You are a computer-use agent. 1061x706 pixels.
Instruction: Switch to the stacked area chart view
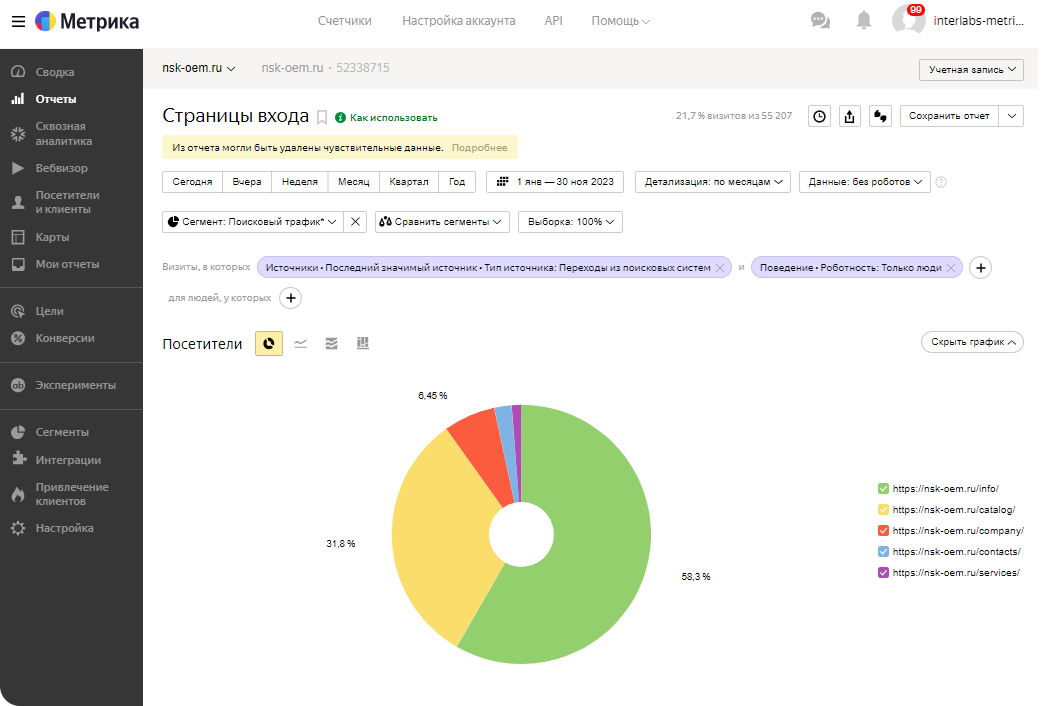[332, 343]
